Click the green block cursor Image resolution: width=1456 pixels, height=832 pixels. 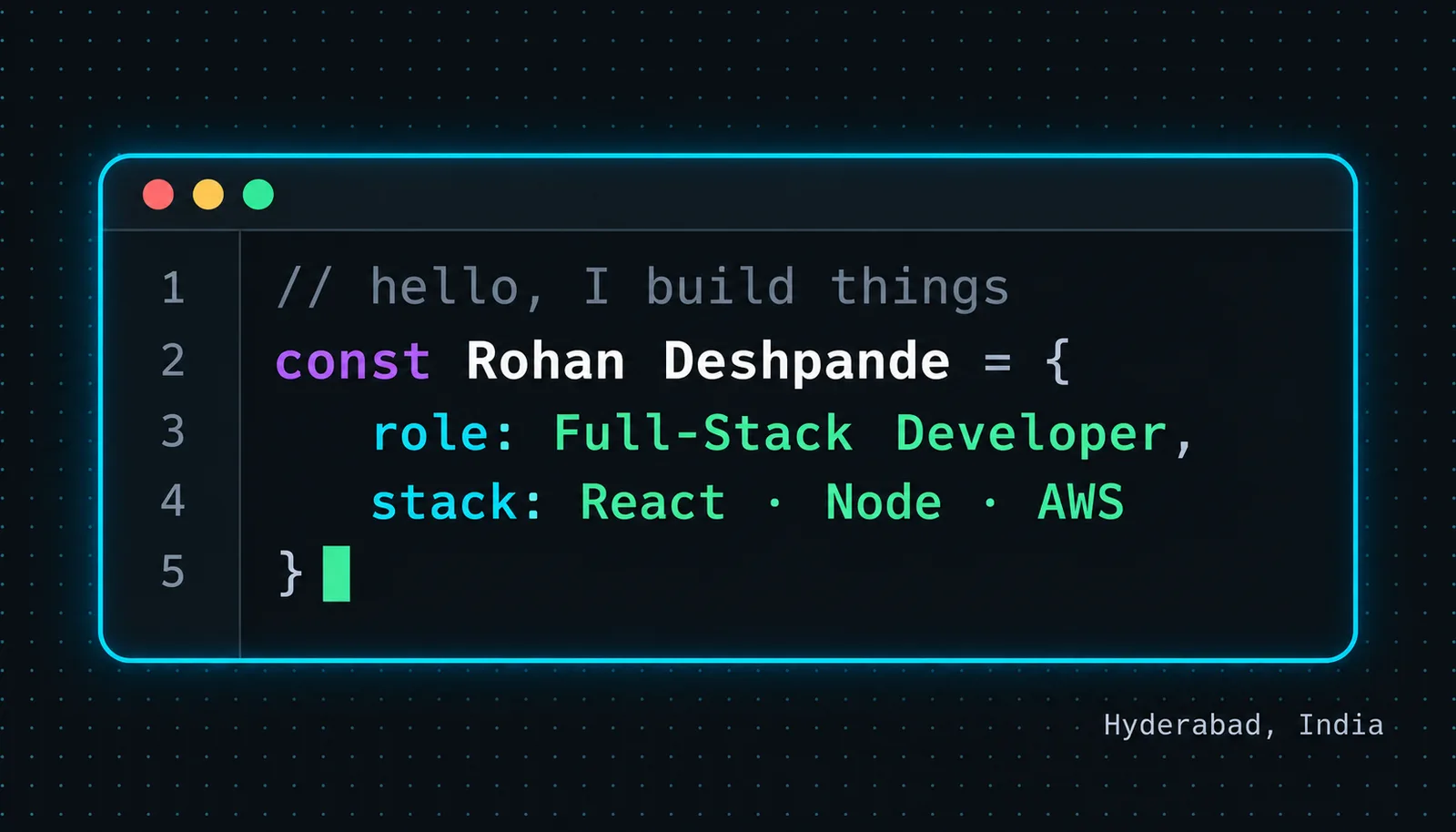tap(337, 573)
